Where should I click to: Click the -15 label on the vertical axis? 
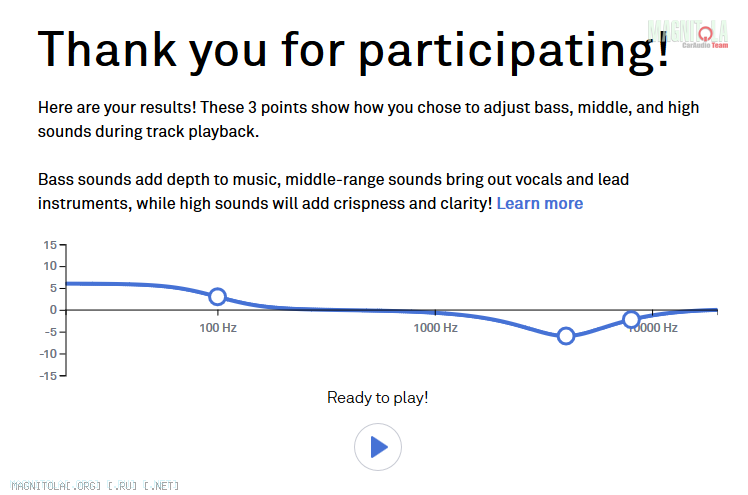pos(48,376)
